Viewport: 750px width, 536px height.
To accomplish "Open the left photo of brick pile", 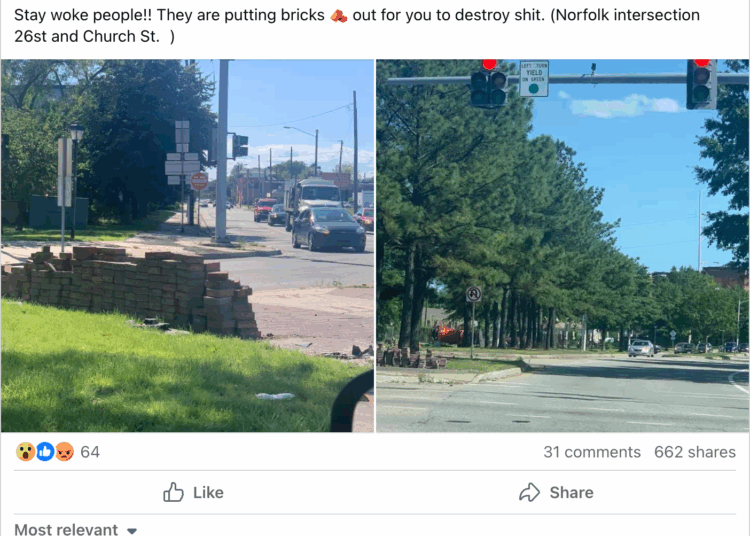I will coord(188,245).
